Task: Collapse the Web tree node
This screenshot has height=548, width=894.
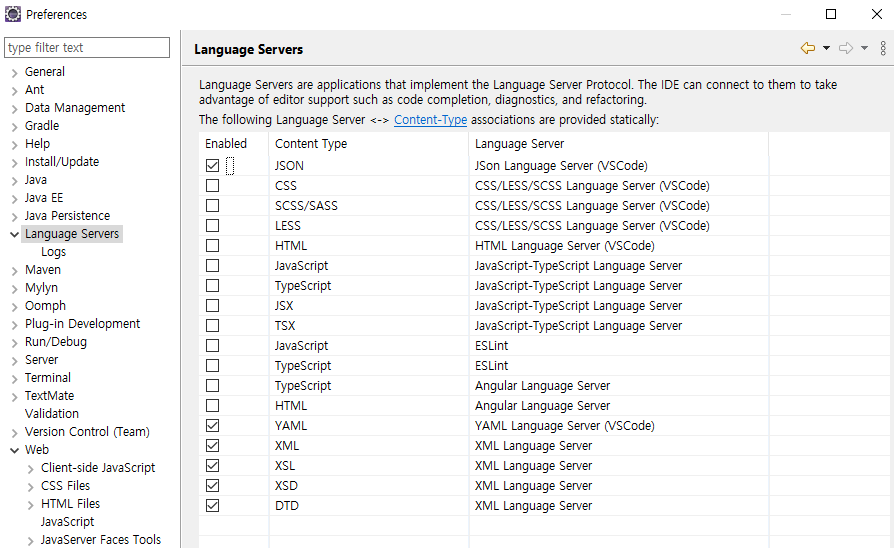Action: coord(15,450)
